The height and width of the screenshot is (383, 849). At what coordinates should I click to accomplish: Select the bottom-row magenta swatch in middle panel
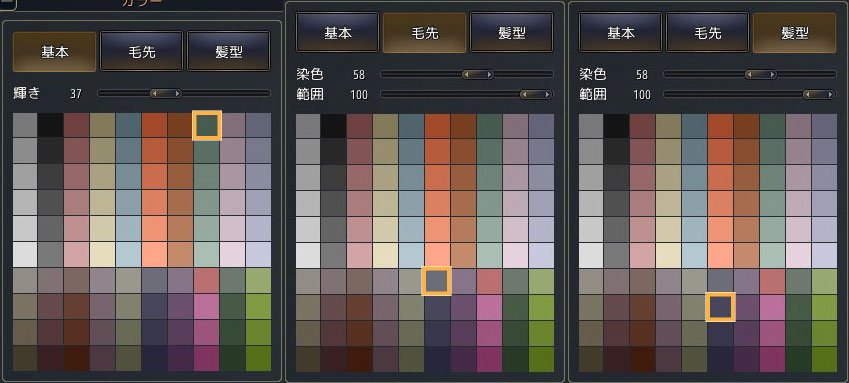click(489, 359)
